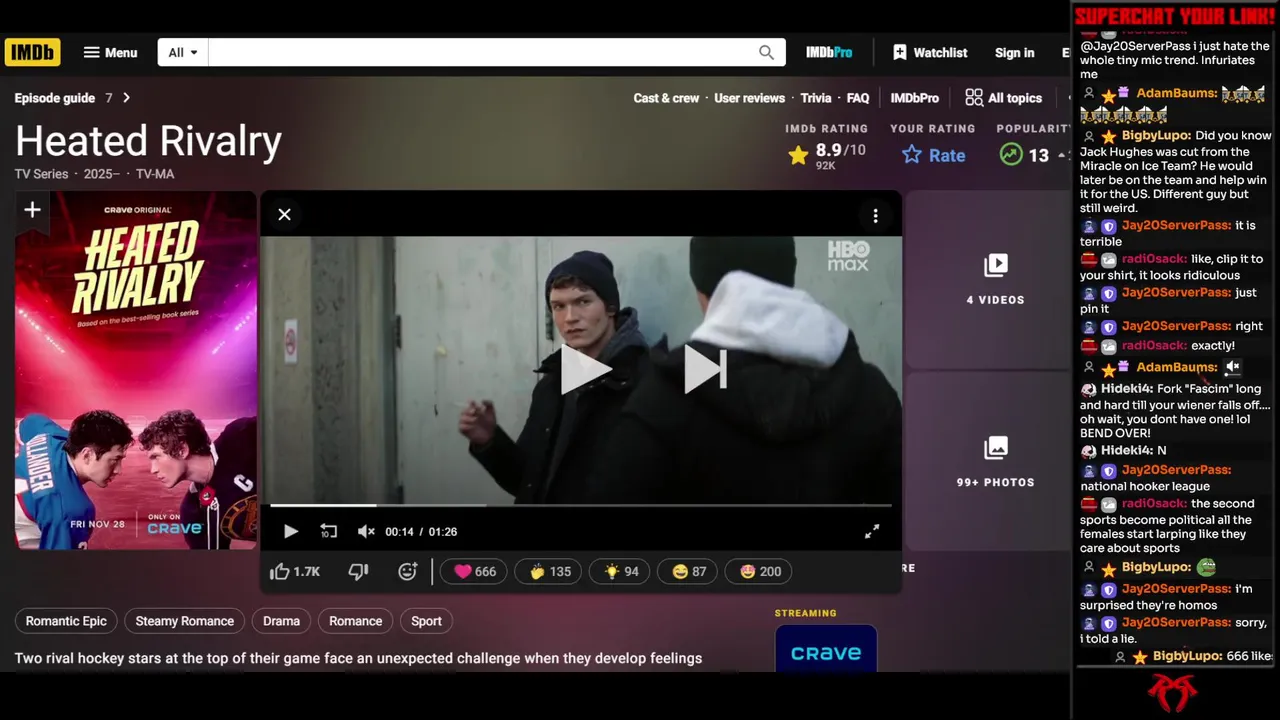1280x720 pixels.
Task: Open All topics
Action: click(1003, 98)
